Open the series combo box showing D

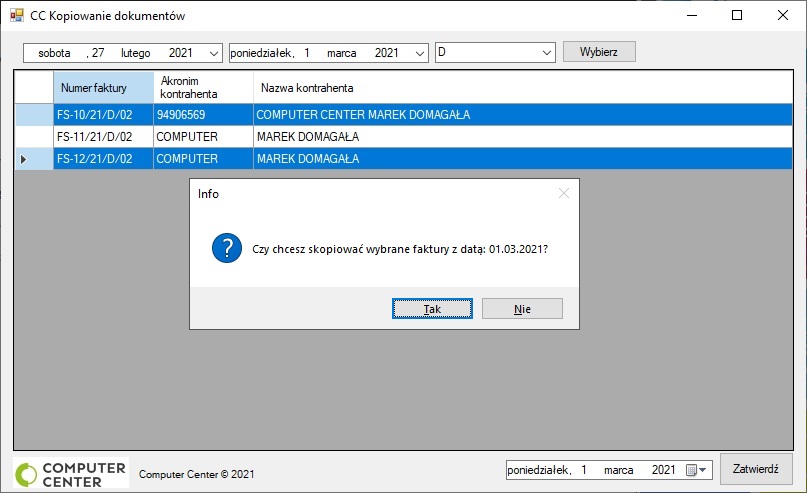point(547,52)
